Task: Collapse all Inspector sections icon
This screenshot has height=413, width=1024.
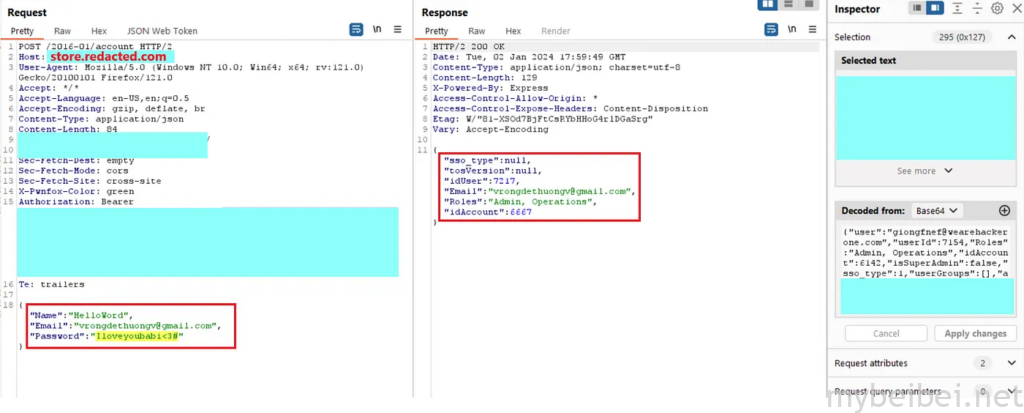Action: [x=978, y=8]
